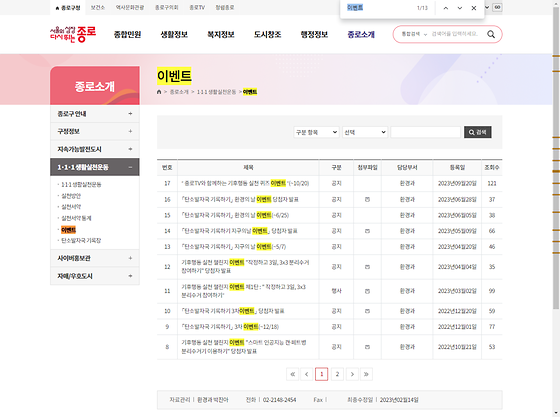Open the dropdown arrow beside the GO button
This screenshot has height=417, width=560.
click(x=487, y=7)
